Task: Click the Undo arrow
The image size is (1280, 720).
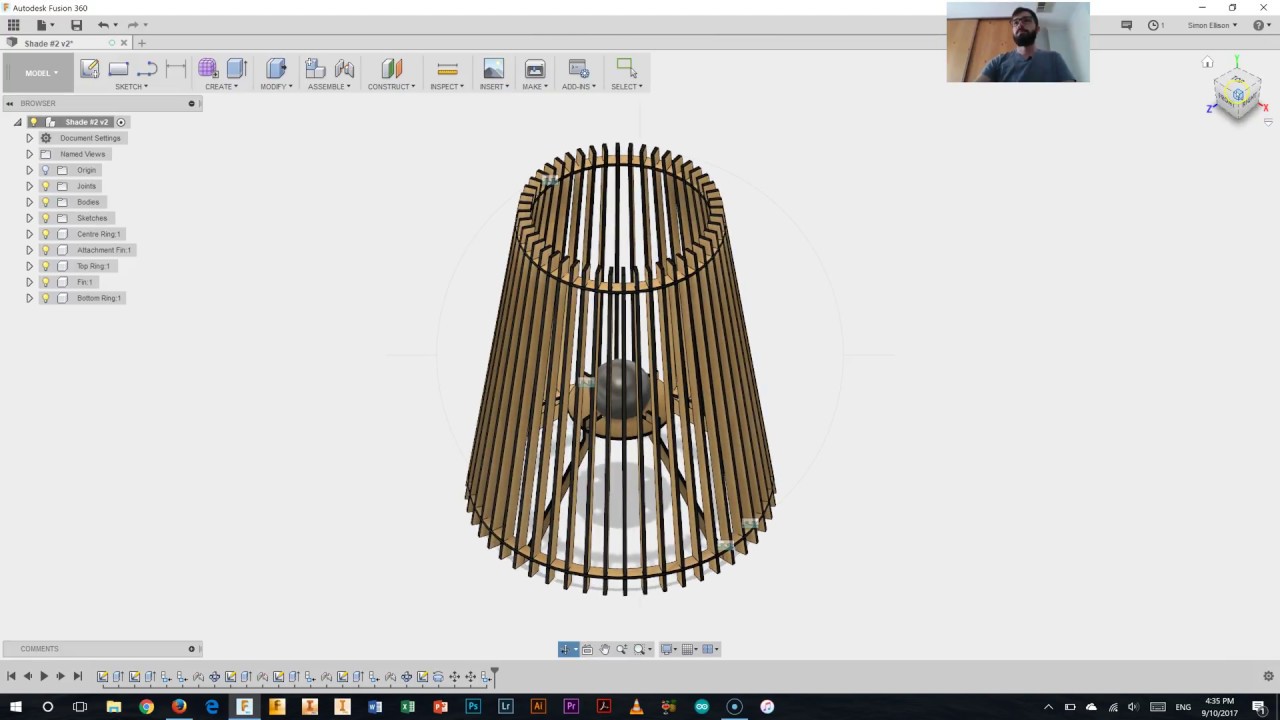Action: click(x=103, y=25)
